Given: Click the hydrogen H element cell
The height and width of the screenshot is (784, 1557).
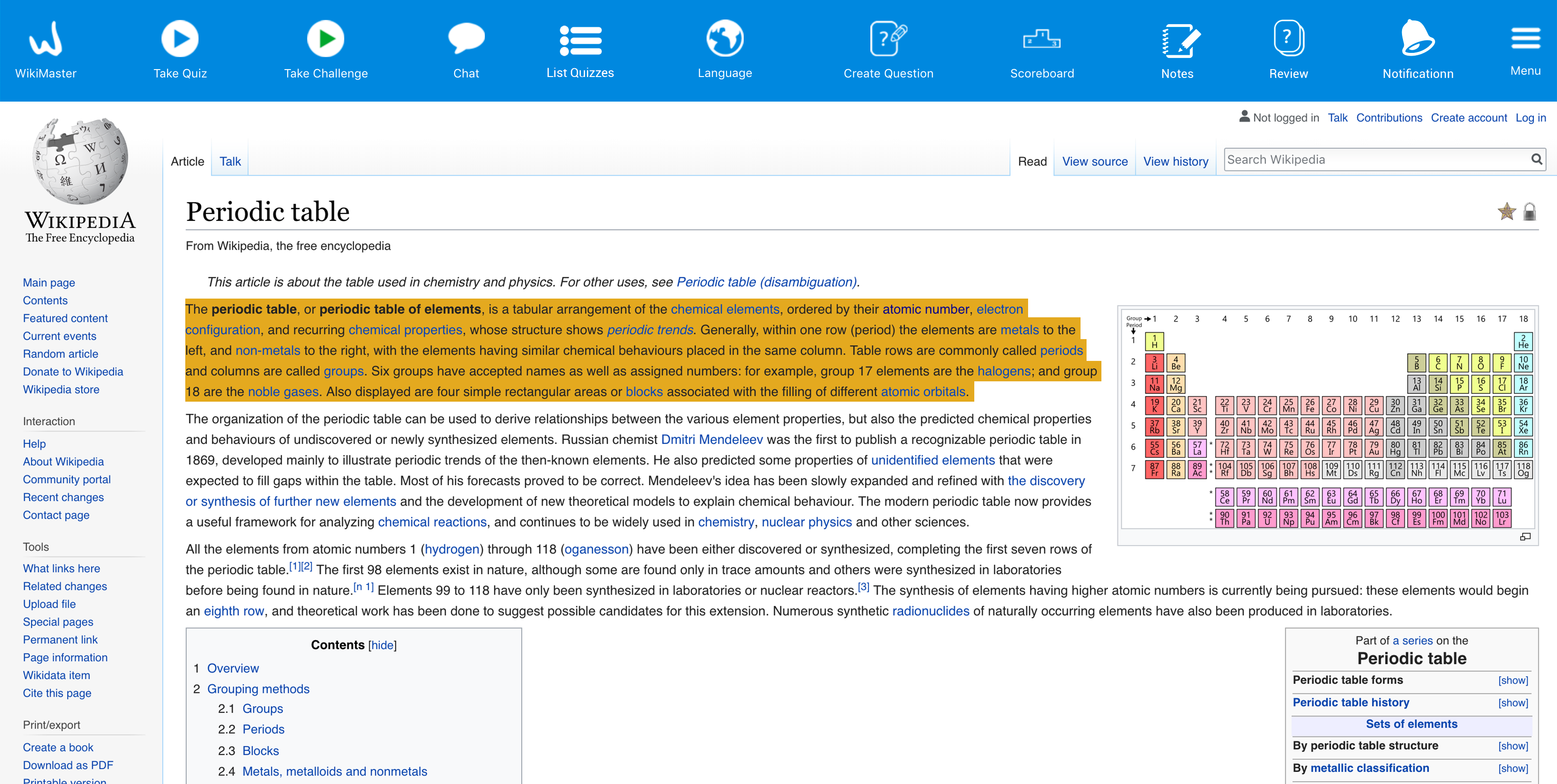Looking at the screenshot, I should 1154,341.
